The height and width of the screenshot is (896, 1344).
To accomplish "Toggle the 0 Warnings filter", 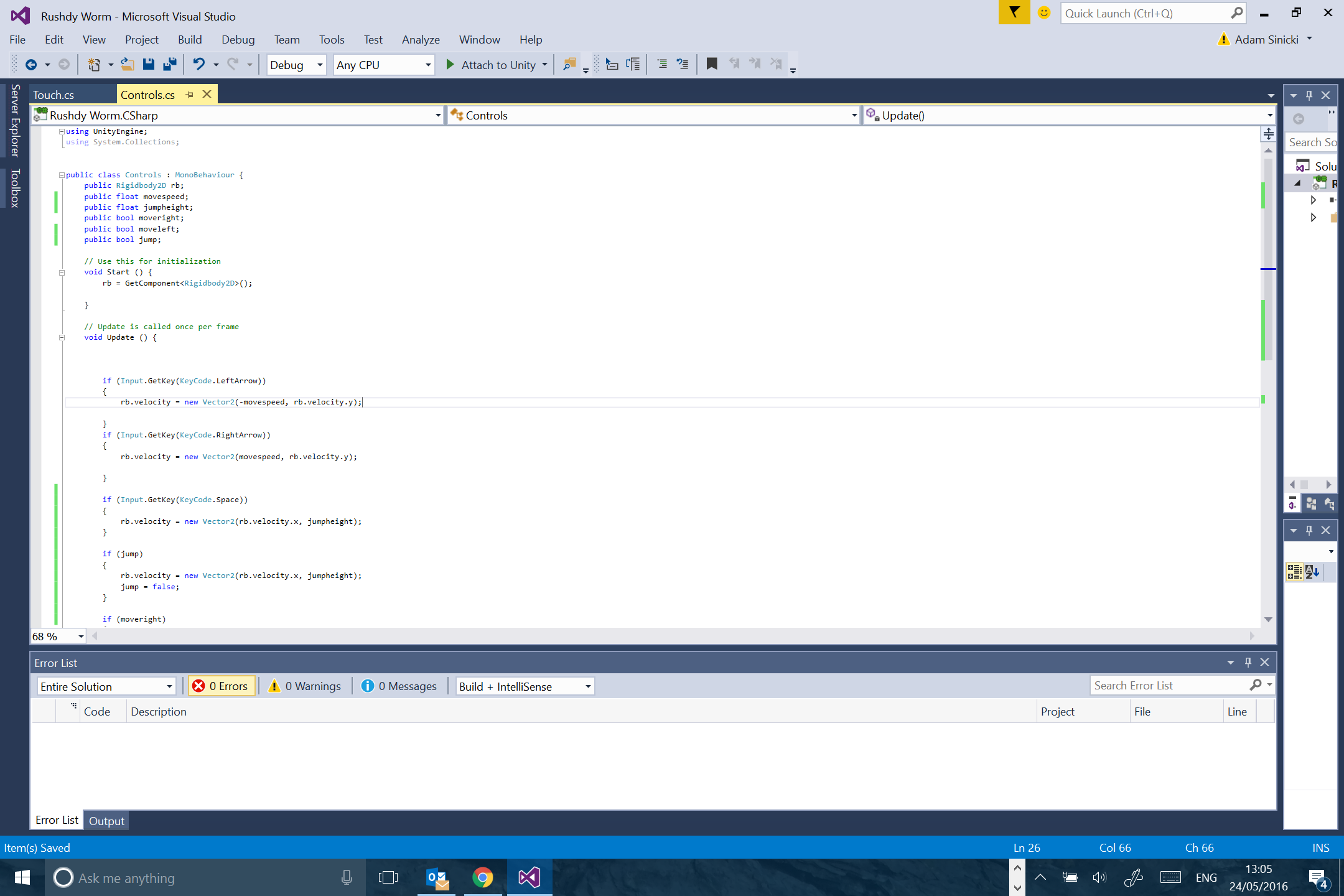I will (305, 686).
